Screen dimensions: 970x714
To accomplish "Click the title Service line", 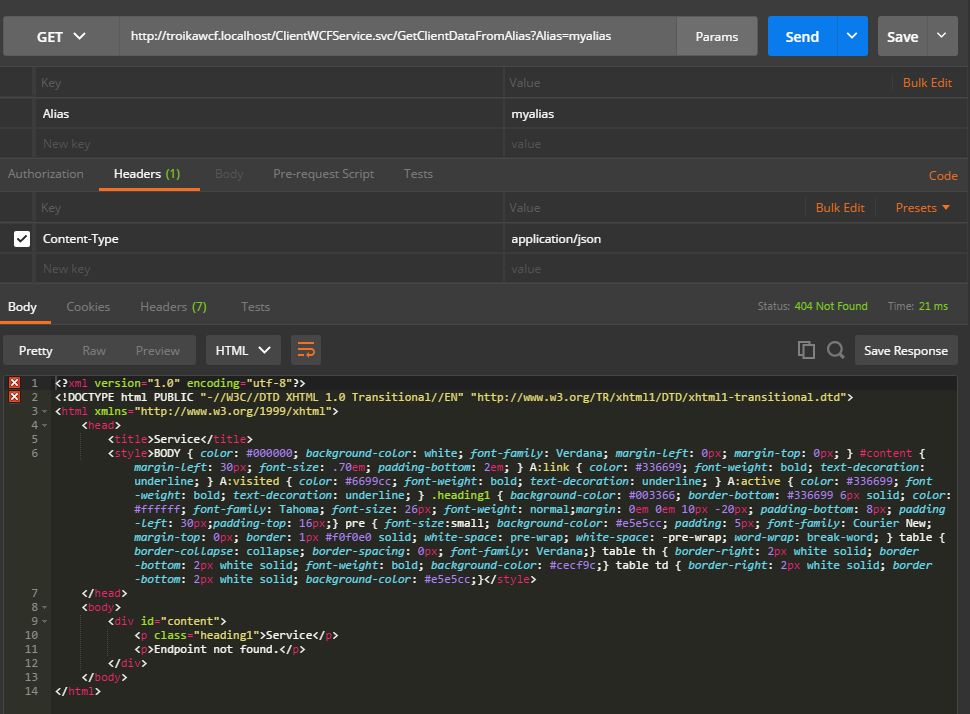I will coord(180,439).
